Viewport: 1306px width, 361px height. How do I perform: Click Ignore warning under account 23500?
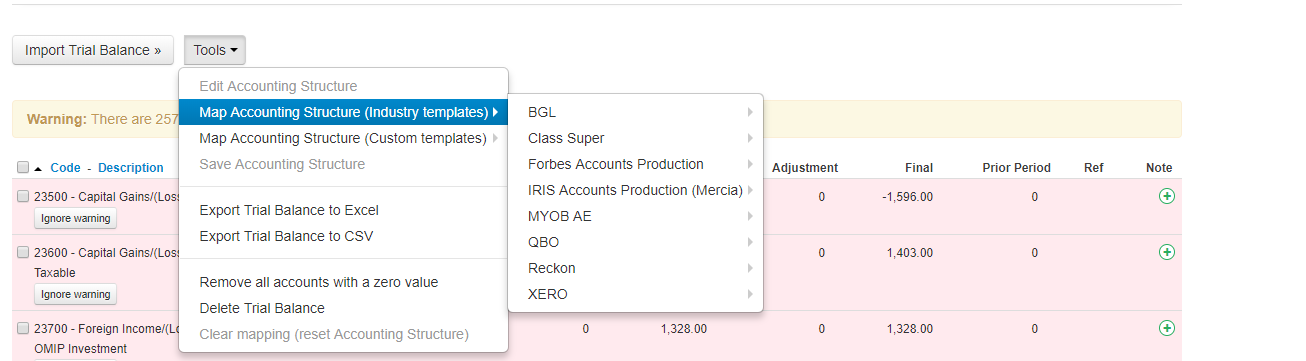76,218
